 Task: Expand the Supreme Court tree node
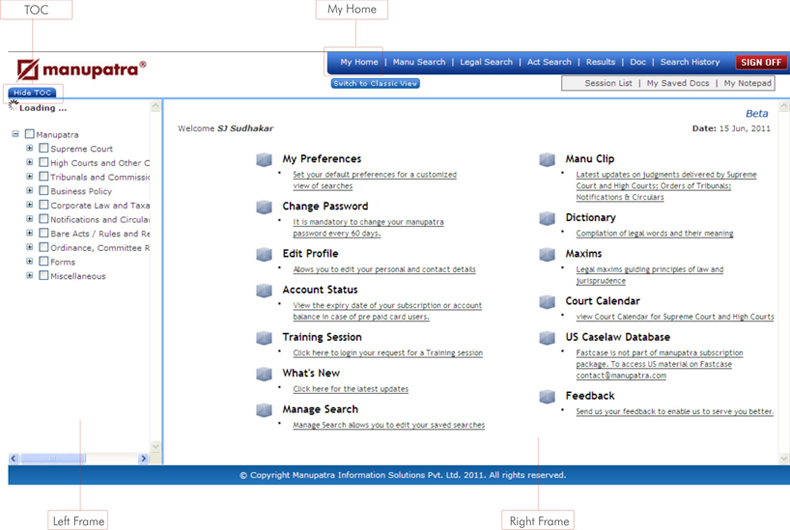(x=30, y=148)
